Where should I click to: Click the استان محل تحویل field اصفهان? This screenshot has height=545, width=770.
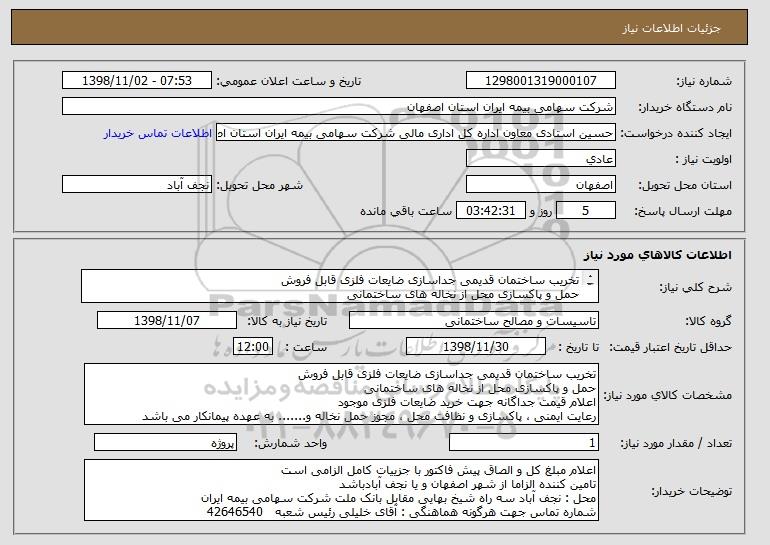coord(541,185)
